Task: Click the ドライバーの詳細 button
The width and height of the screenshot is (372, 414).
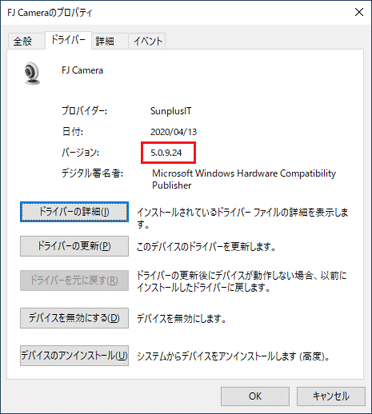Action: click(x=74, y=212)
